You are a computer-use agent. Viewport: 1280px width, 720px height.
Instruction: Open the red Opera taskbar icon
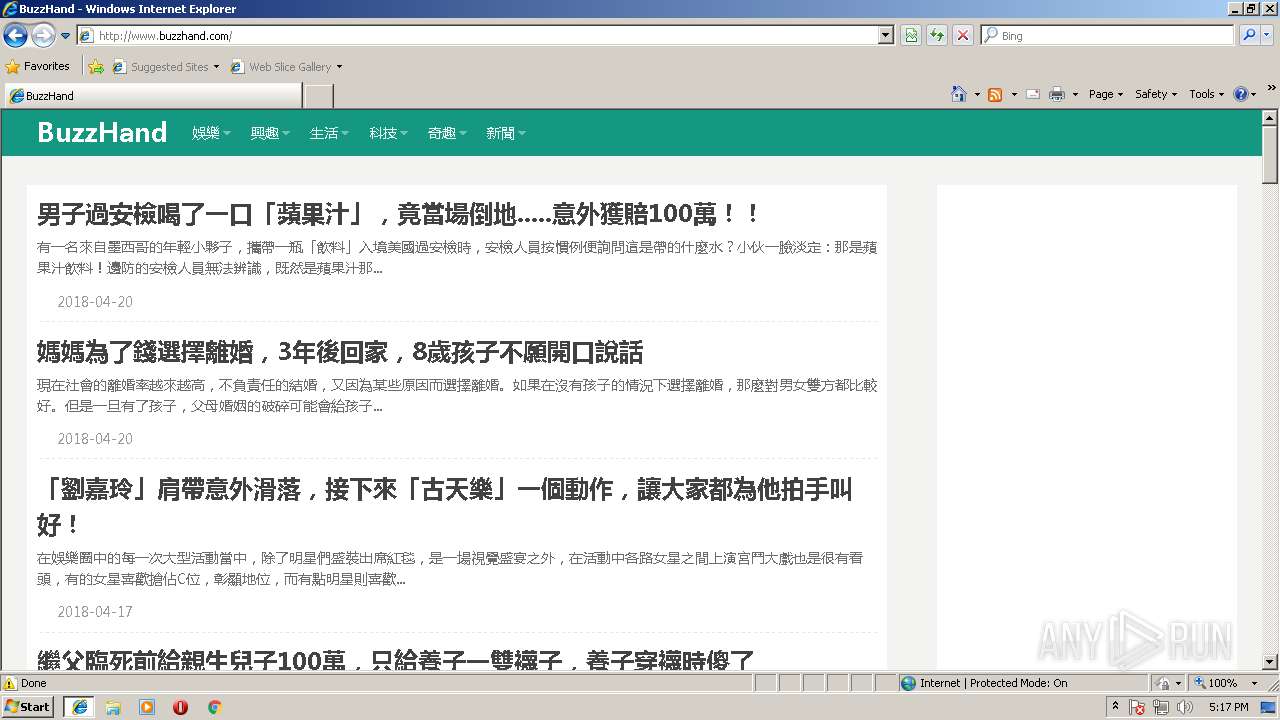tap(181, 707)
